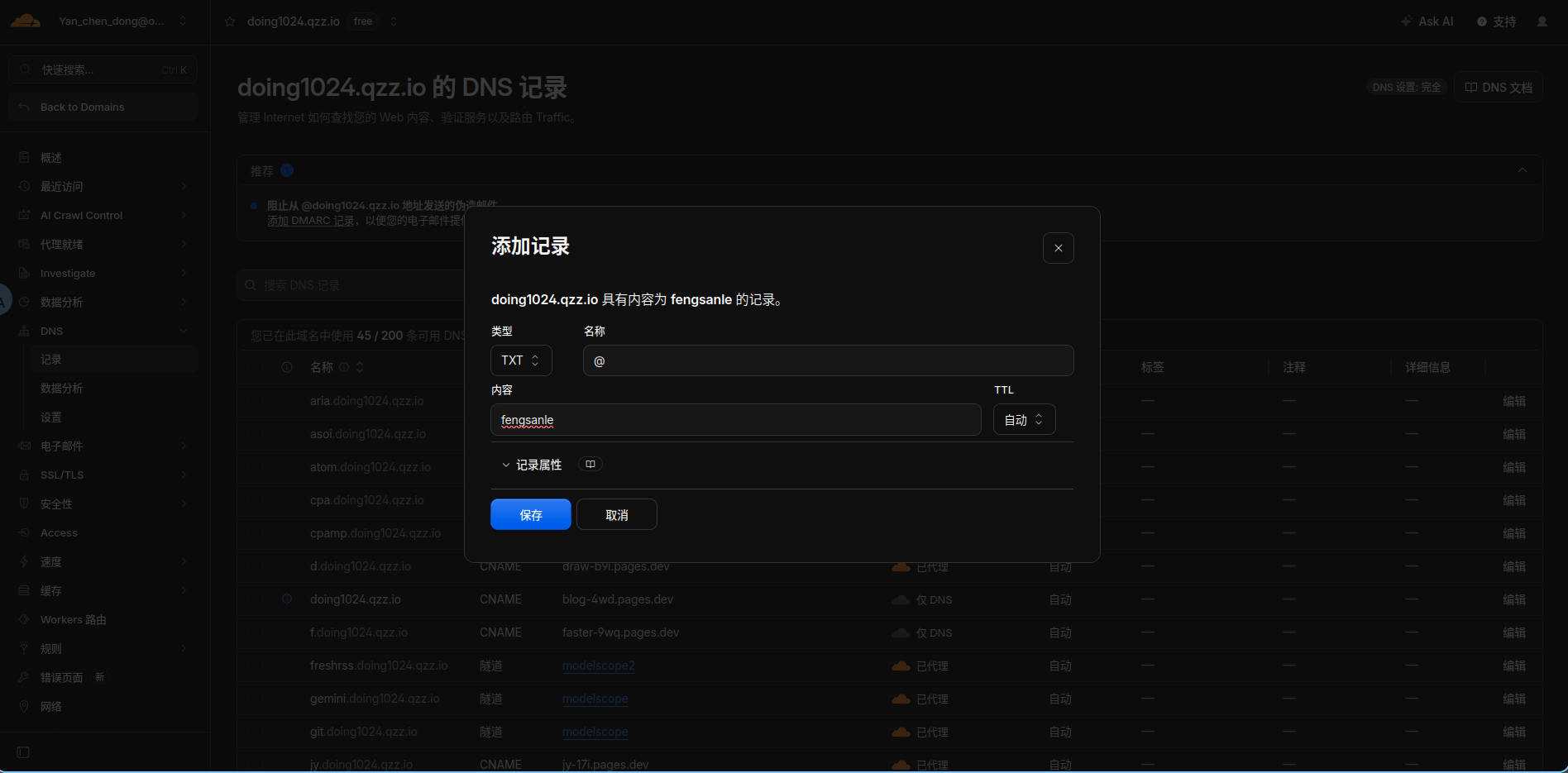
Task: Open the user profile icon
Action: (1542, 21)
